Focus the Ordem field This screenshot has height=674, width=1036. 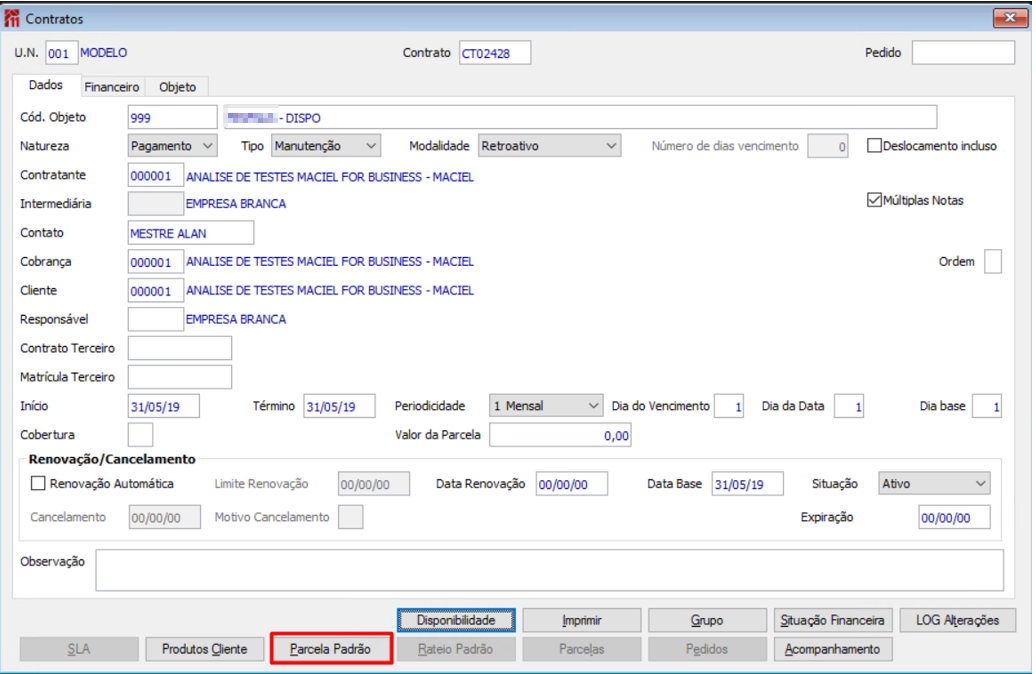pyautogui.click(x=993, y=261)
